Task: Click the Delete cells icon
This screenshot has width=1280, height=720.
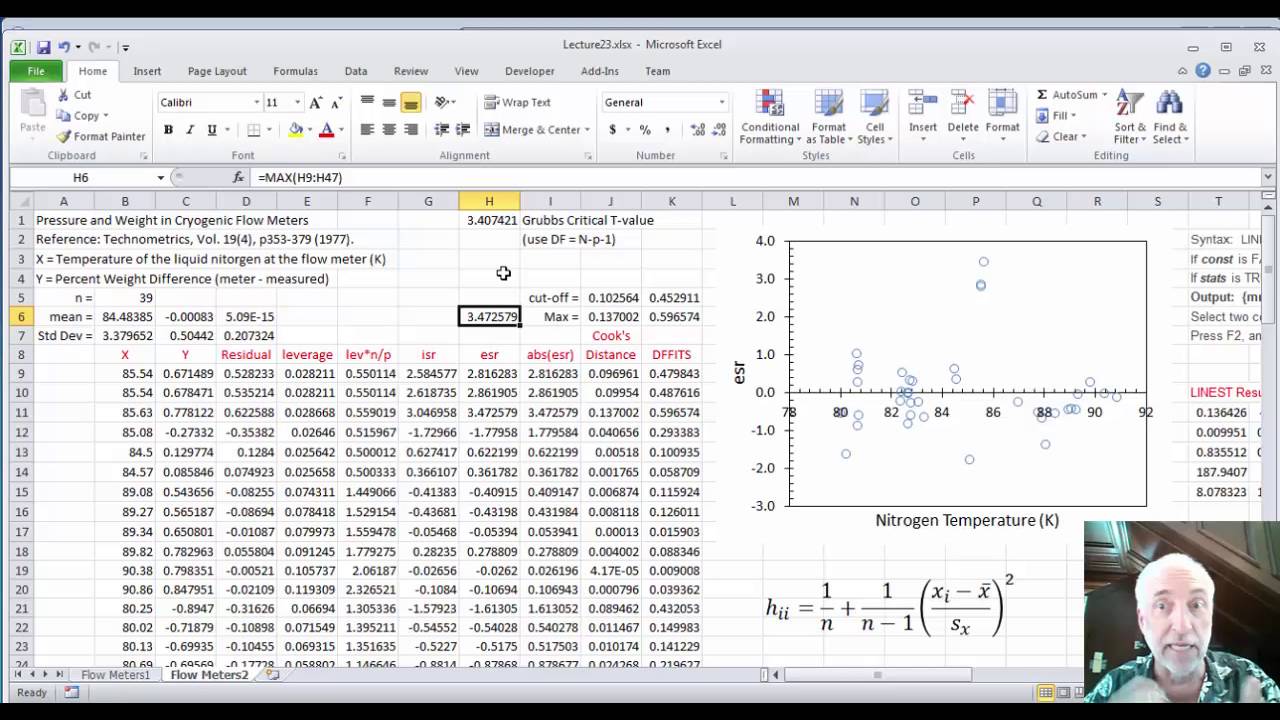Action: click(963, 104)
